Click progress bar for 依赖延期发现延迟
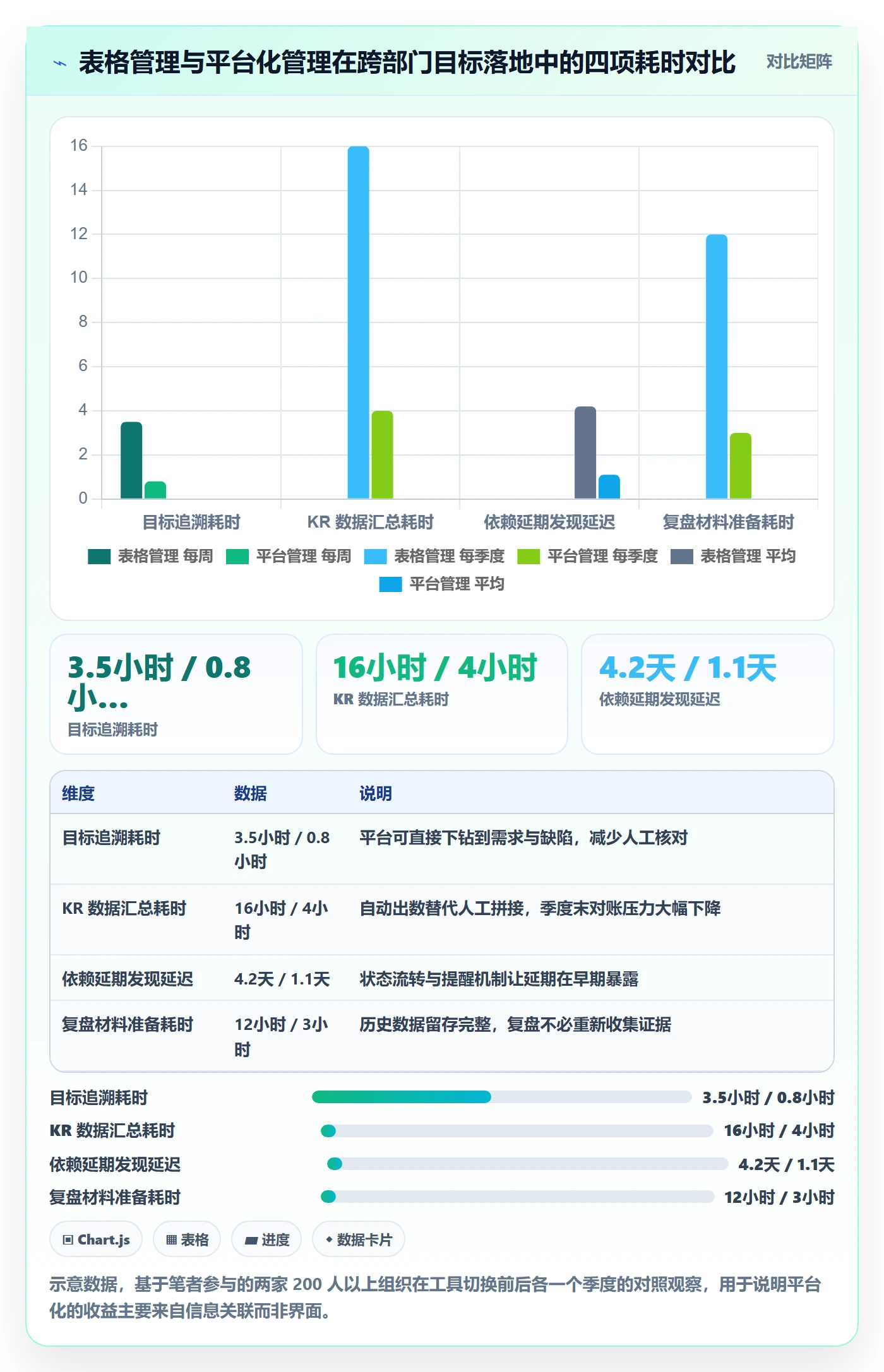Image resolution: width=884 pixels, height=1372 pixels. (528, 1164)
